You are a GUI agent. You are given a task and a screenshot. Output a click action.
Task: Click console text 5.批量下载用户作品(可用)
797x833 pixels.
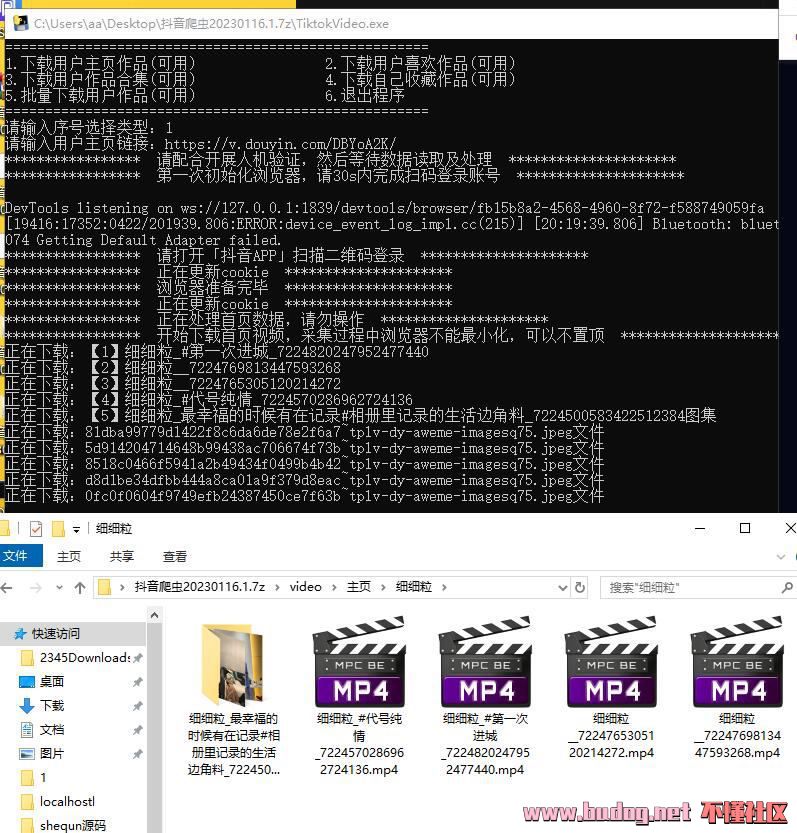point(100,95)
